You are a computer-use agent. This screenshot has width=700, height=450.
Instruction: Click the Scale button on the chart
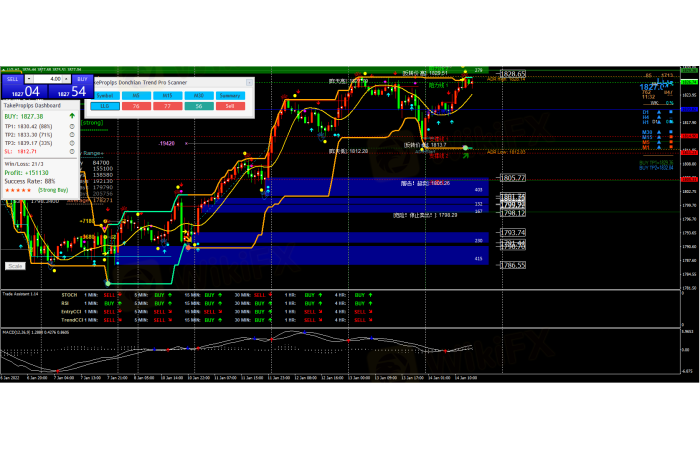(15, 266)
